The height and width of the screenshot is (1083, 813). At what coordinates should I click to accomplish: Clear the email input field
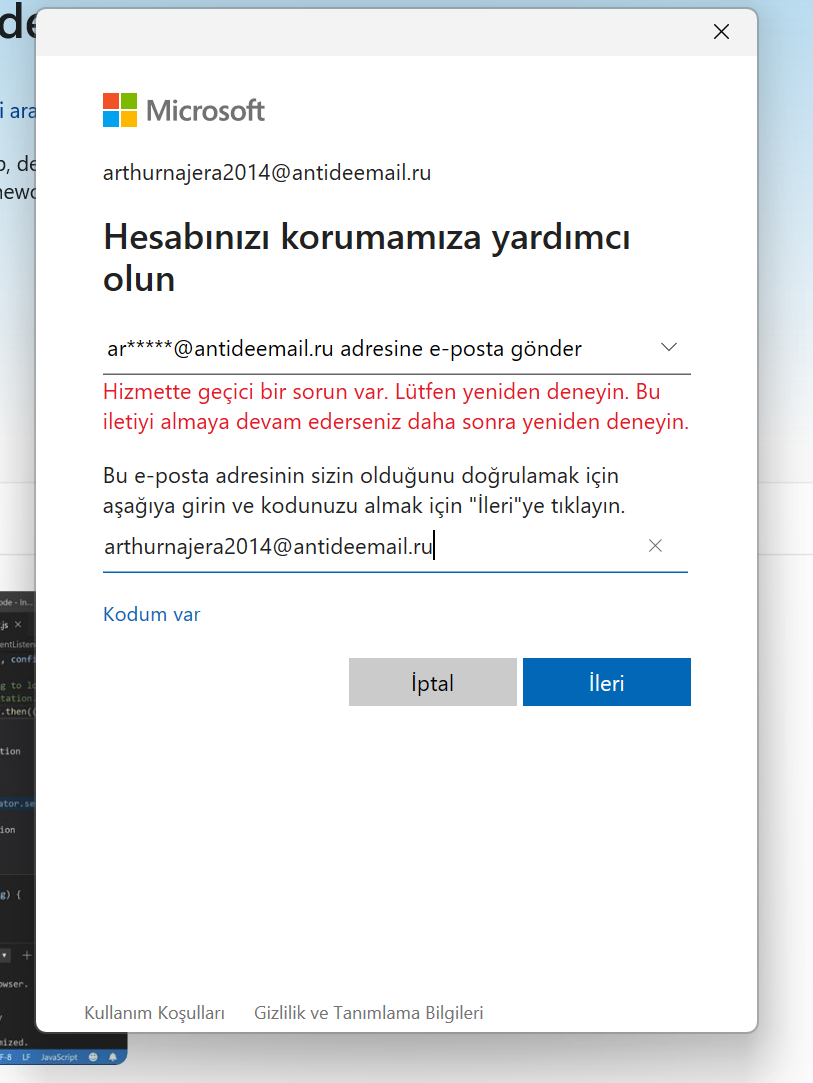click(655, 546)
